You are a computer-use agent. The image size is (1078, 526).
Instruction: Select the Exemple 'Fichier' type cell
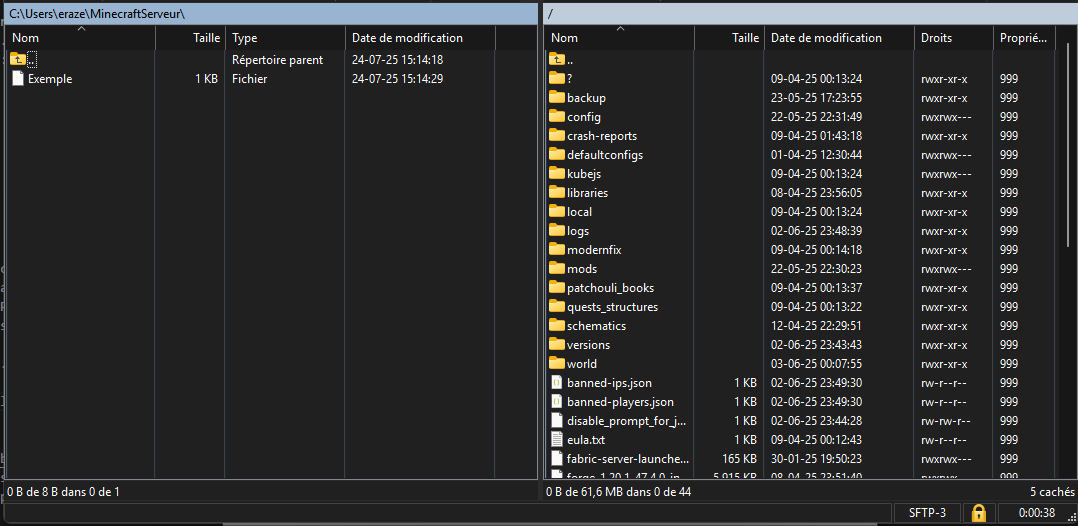(x=250, y=79)
